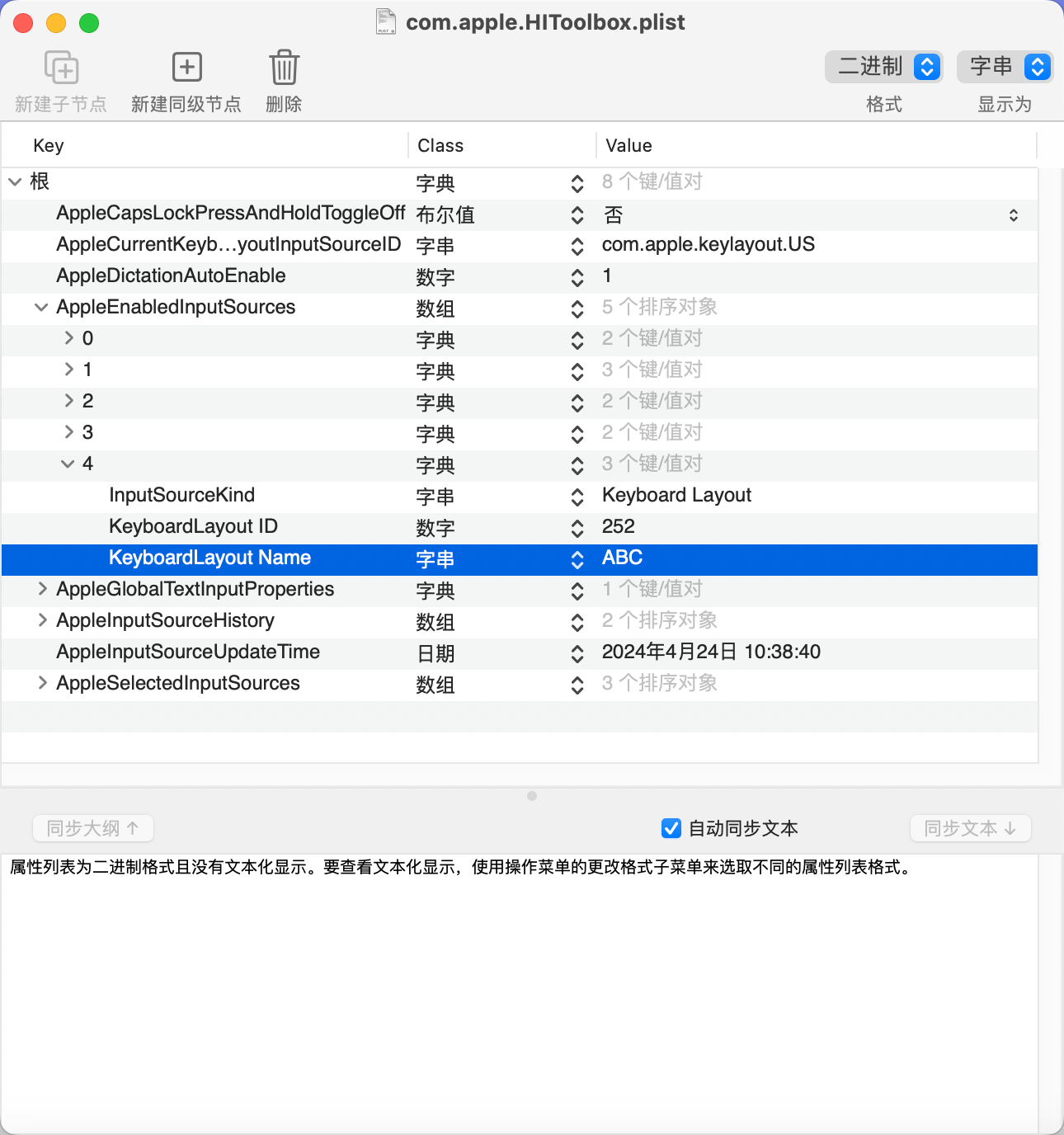1064x1135 pixels.
Task: Click date value 2024年4月24日 10:38:40
Action: pyautogui.click(x=711, y=652)
